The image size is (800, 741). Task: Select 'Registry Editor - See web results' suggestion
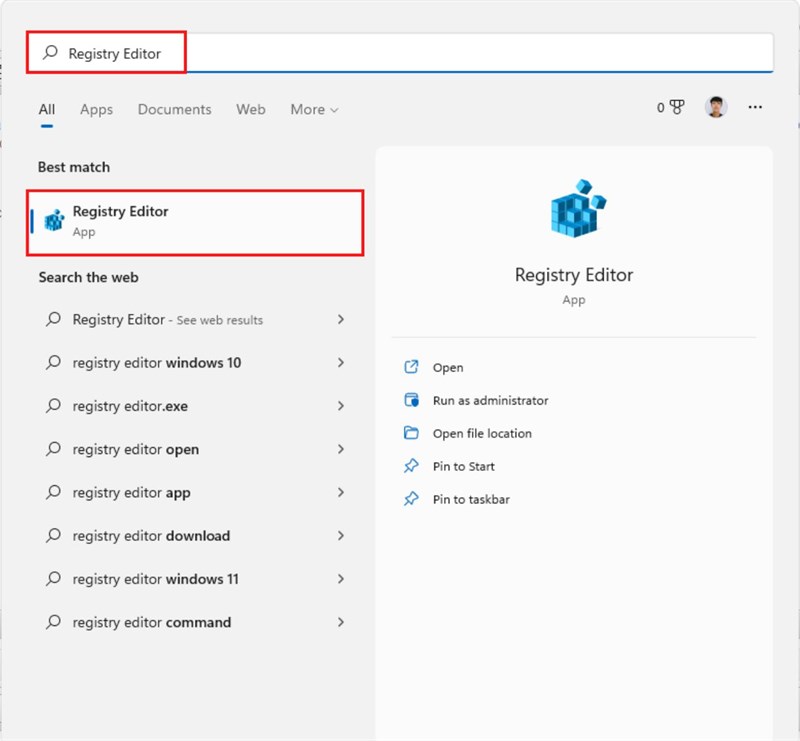pyautogui.click(x=195, y=319)
